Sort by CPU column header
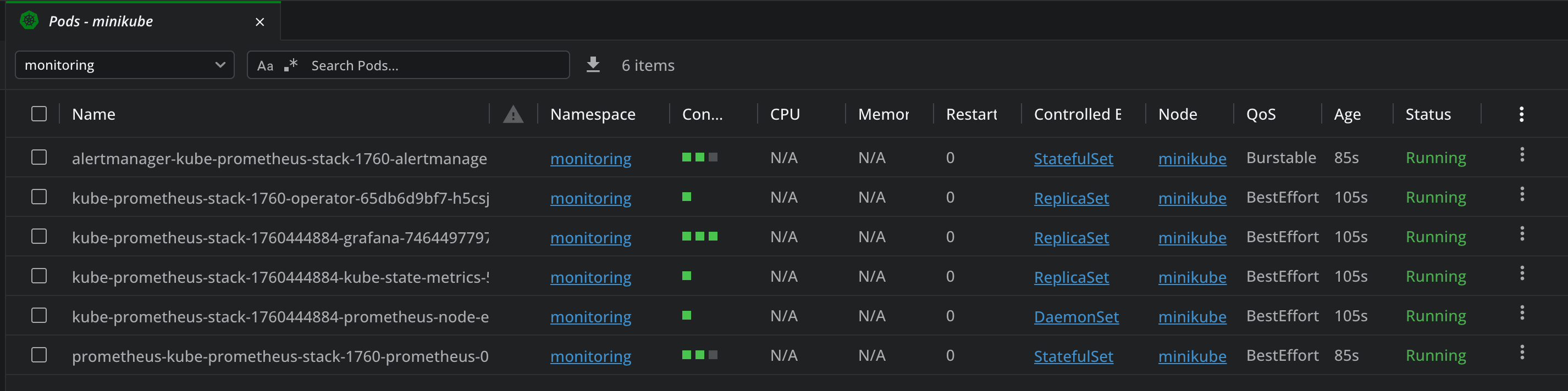Image resolution: width=1568 pixels, height=391 pixels. click(x=785, y=114)
